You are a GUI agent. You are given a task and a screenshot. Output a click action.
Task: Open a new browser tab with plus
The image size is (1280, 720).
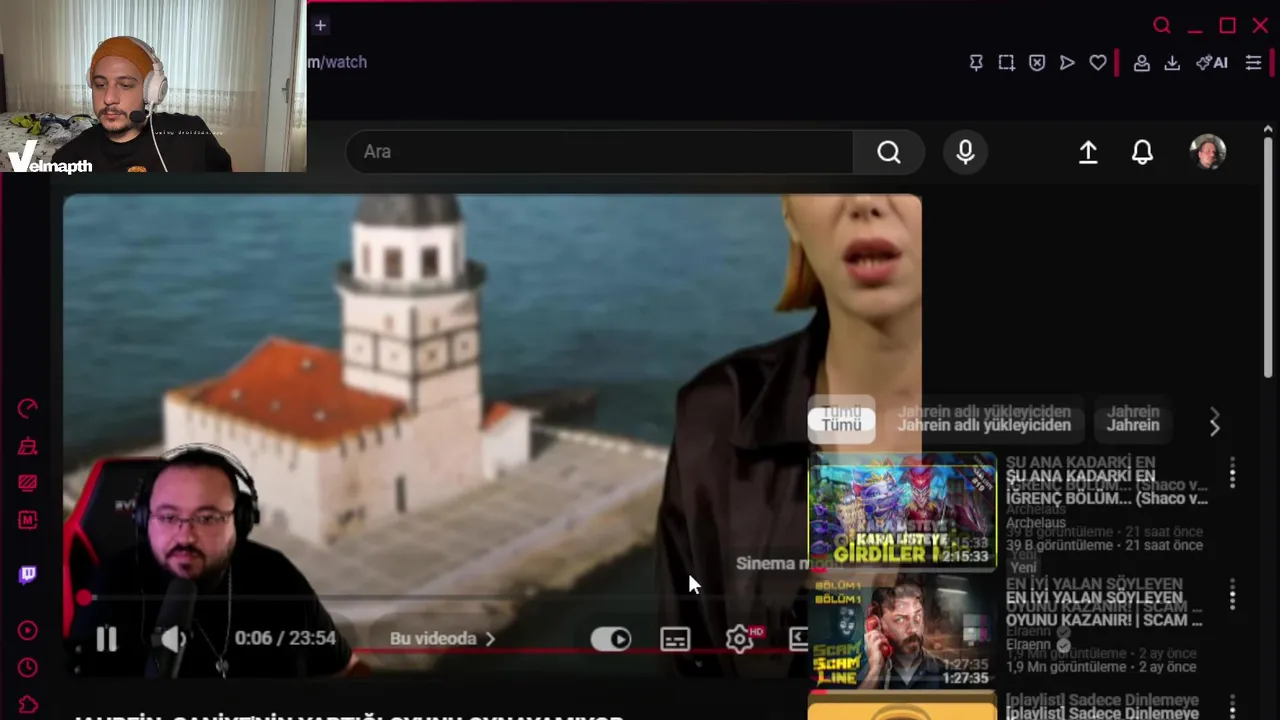tap(320, 25)
